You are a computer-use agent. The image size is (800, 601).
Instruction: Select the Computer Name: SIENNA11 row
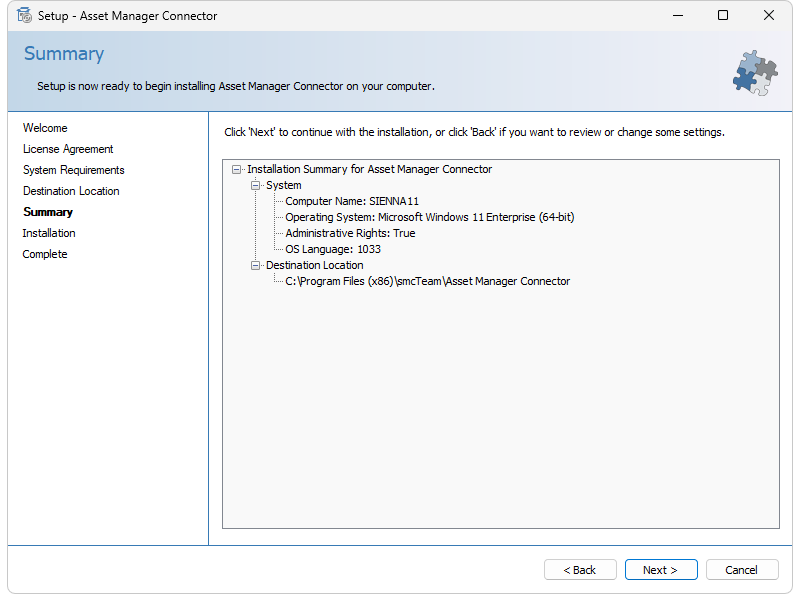352,201
